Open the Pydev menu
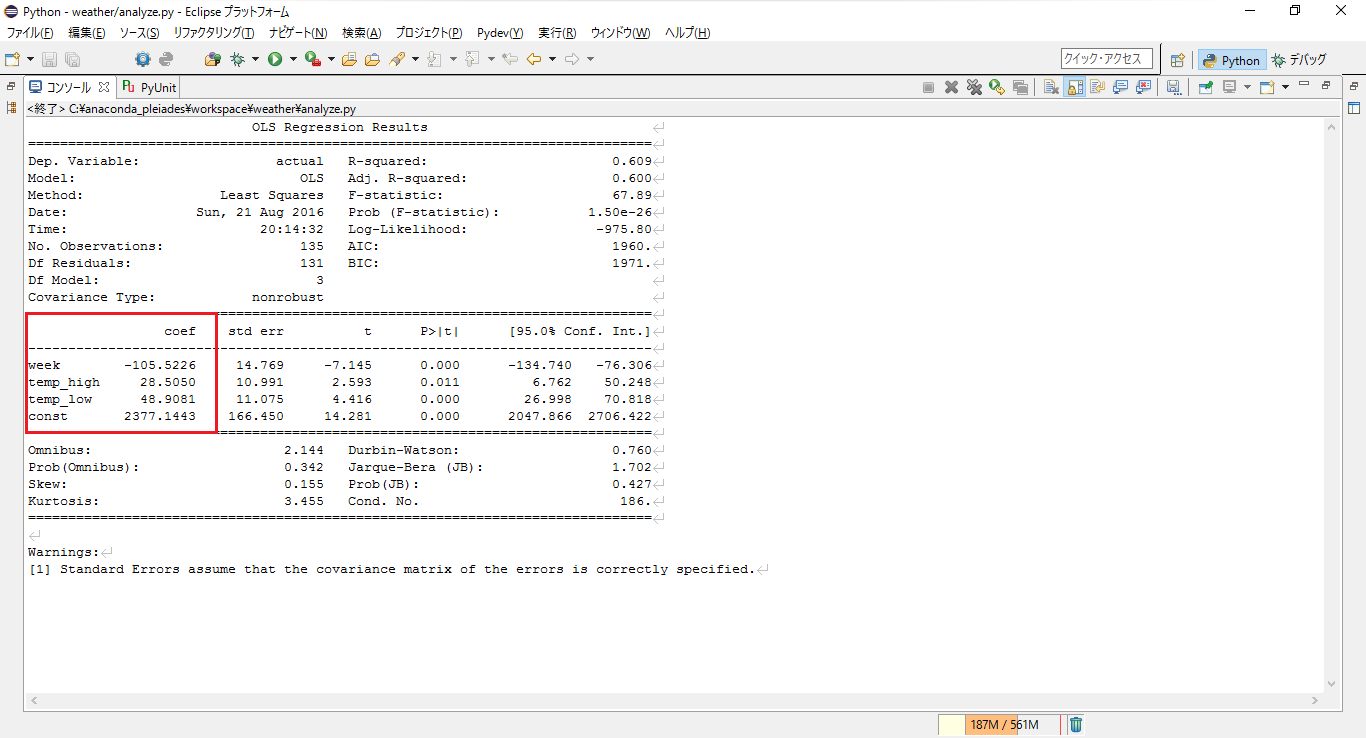Viewport: 1366px width, 738px height. point(498,32)
